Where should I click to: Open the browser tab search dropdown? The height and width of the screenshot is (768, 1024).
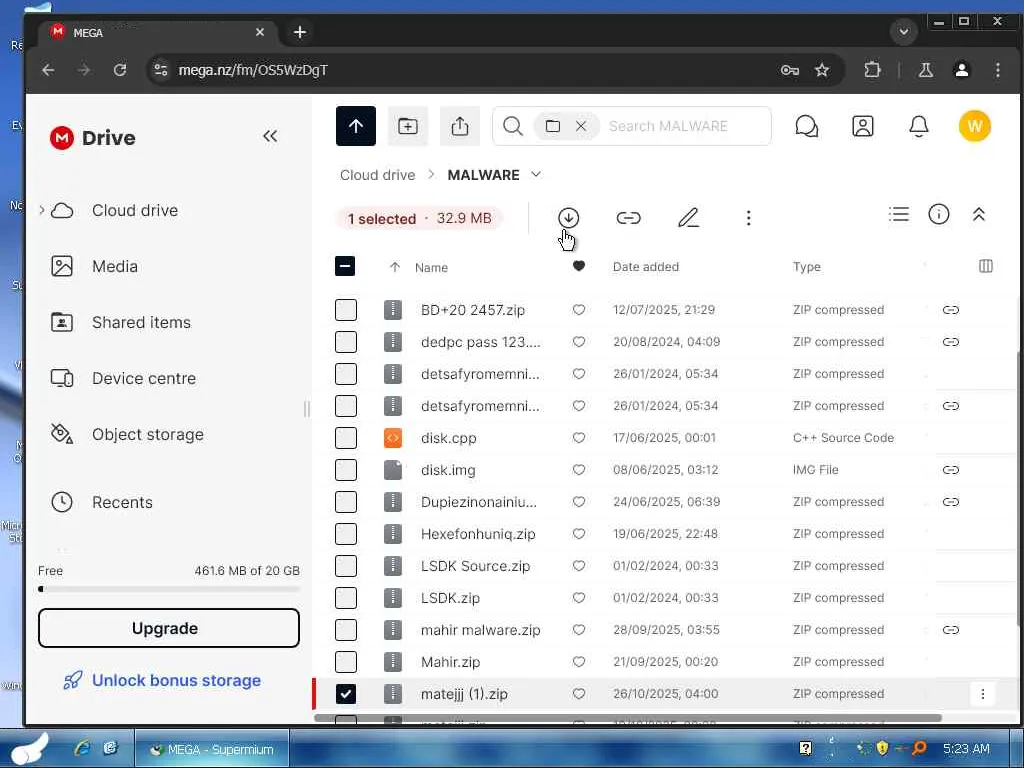(x=904, y=31)
